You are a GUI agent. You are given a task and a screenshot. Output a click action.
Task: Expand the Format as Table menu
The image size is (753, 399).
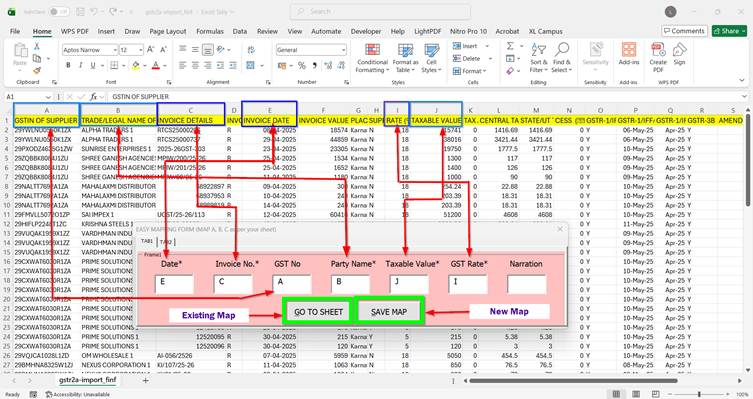405,58
